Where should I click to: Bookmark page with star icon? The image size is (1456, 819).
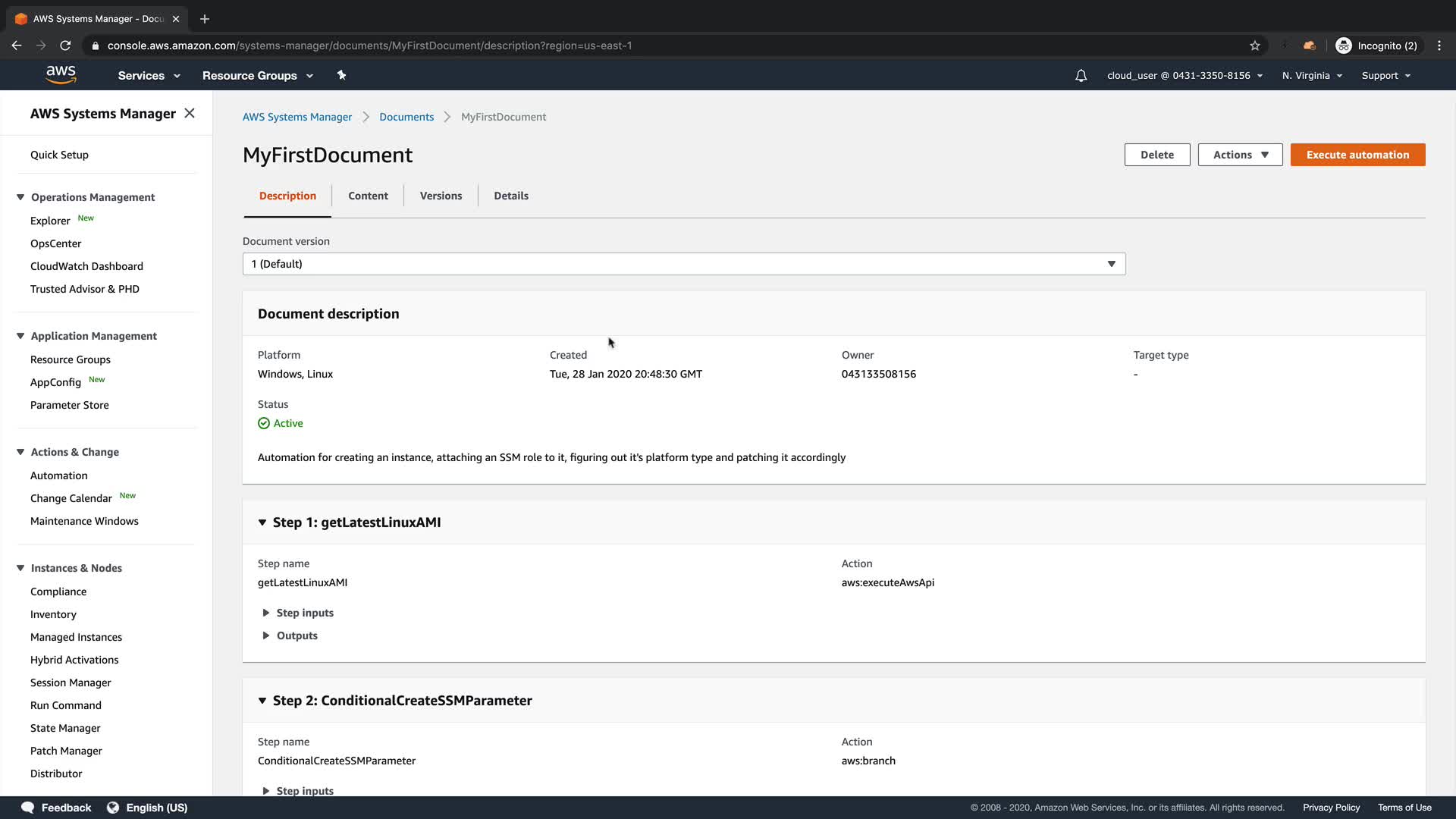[1255, 45]
